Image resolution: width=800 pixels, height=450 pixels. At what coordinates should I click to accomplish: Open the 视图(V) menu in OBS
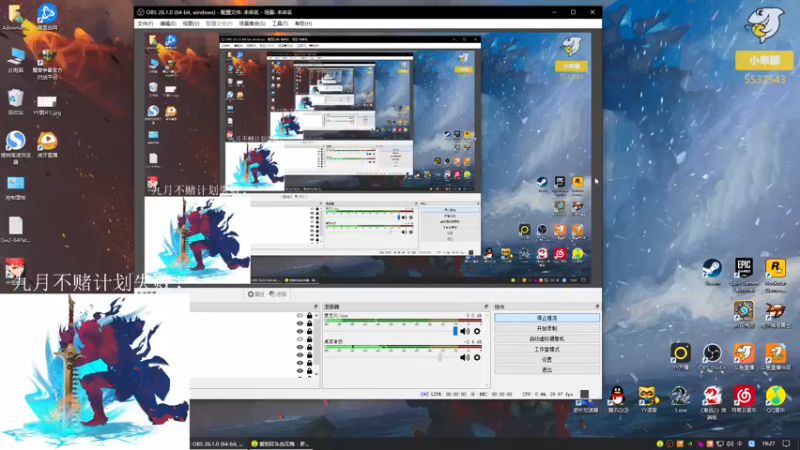pos(191,23)
